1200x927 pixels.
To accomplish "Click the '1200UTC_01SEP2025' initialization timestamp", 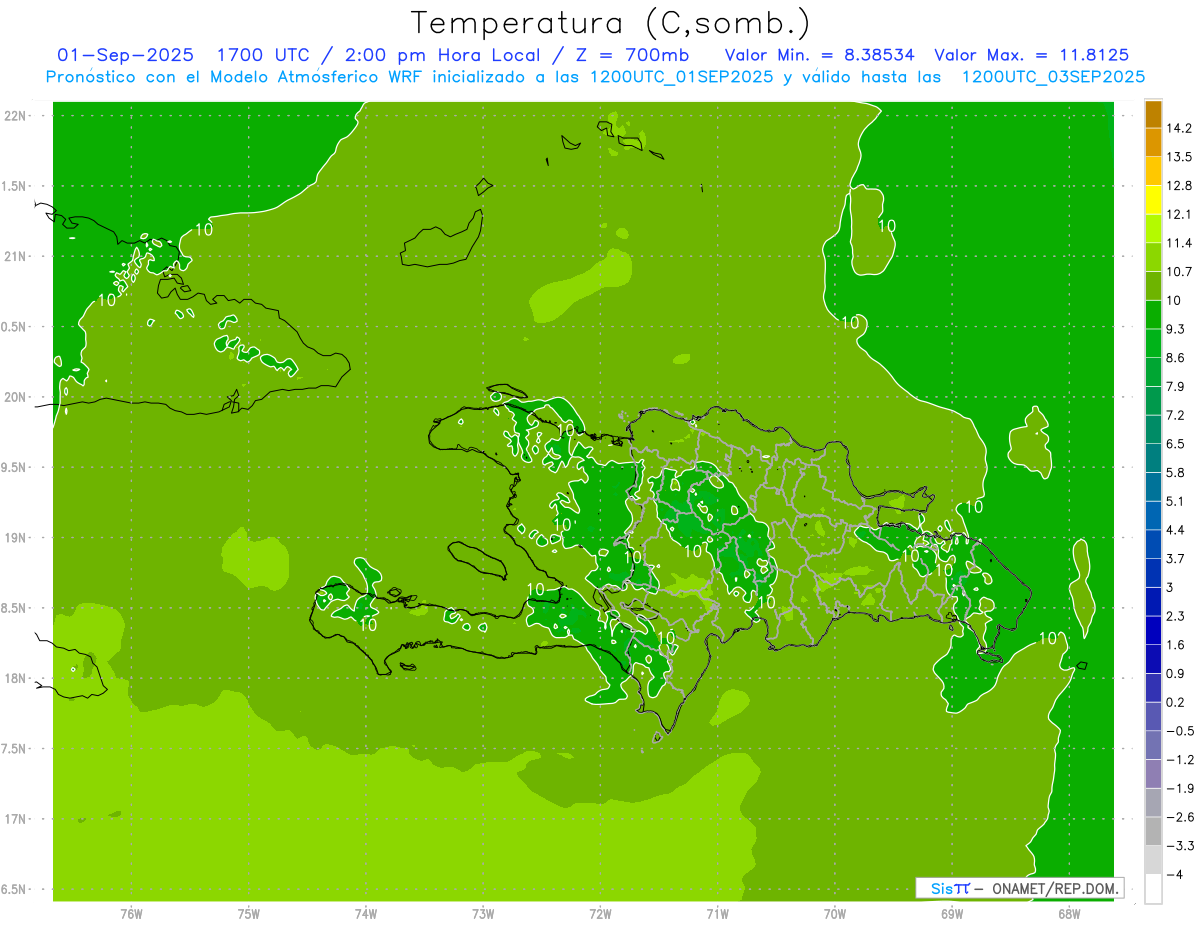I will tap(683, 76).
